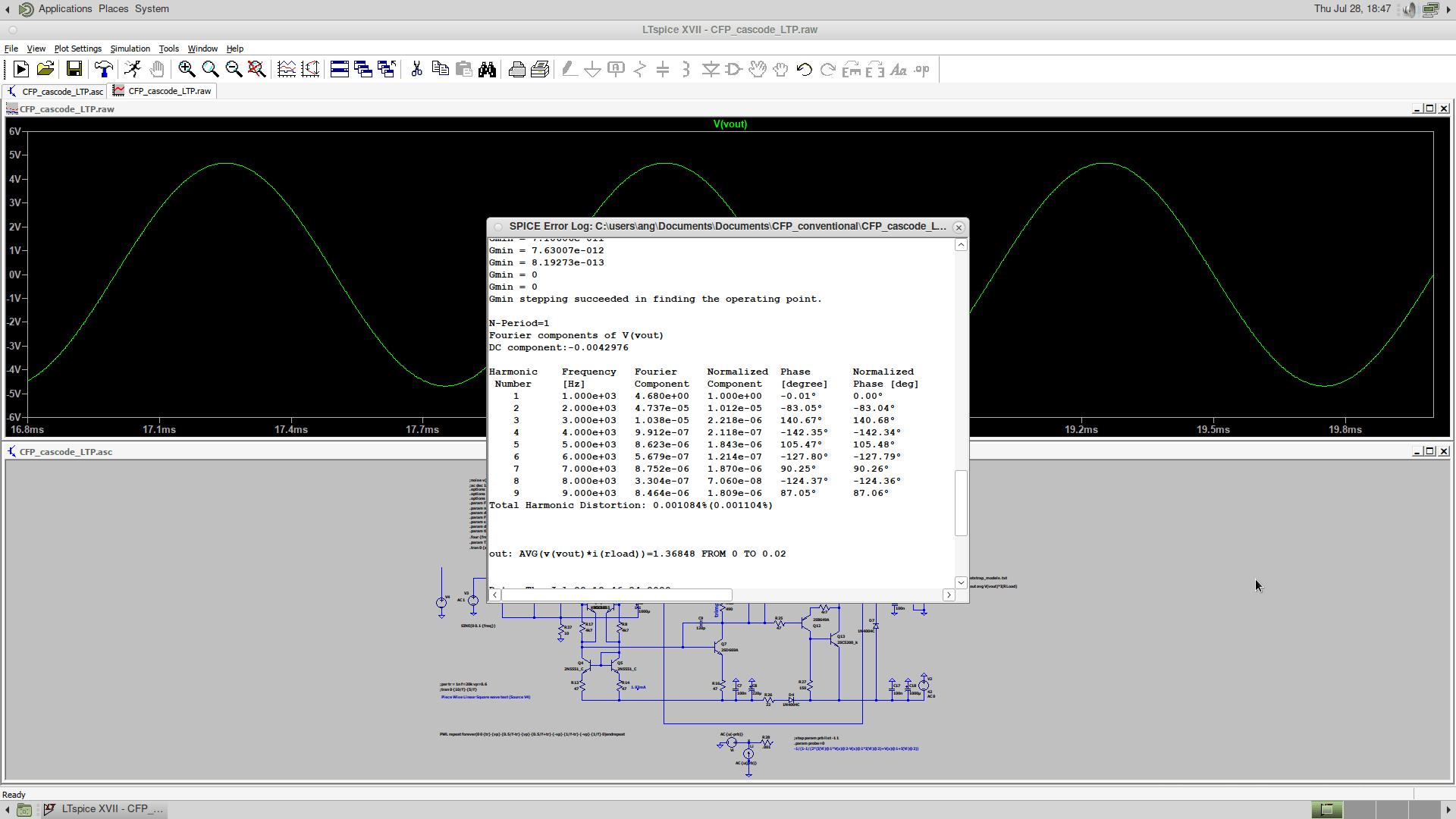
Task: Click the Place Diode icon
Action: tap(711, 70)
